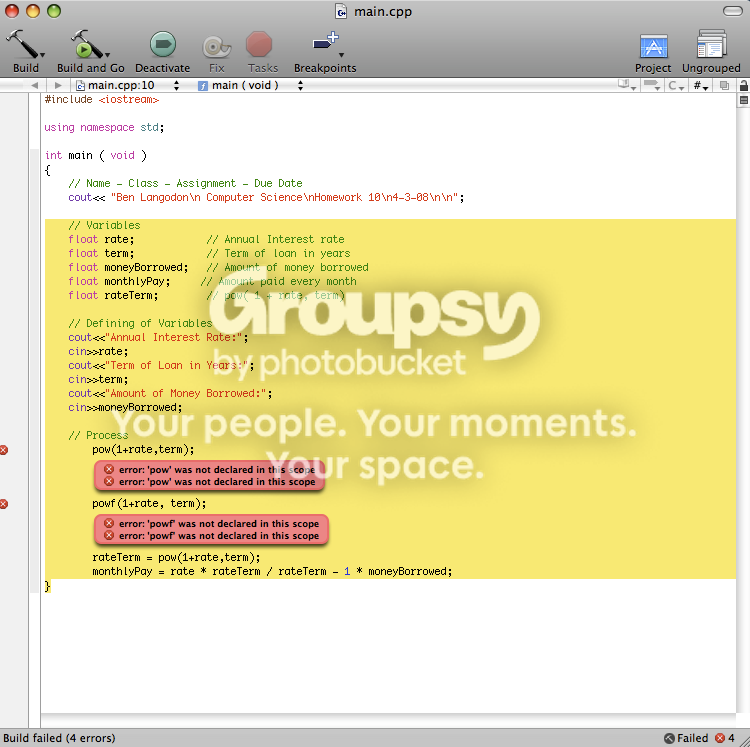
Task: Click the closing brace of main
Action: pos(47,586)
